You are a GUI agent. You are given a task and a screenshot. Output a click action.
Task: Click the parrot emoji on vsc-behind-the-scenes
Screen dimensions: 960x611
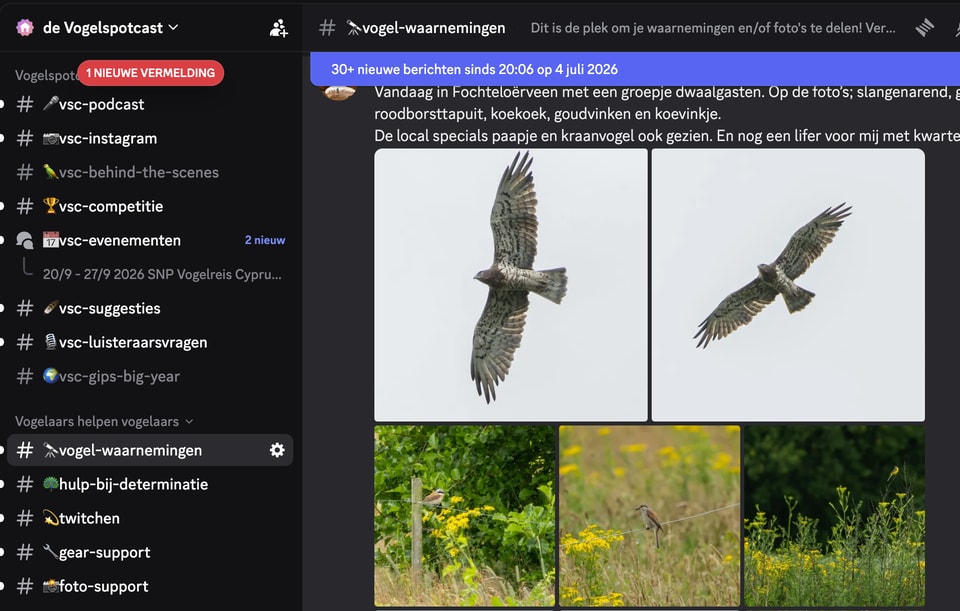(51, 171)
